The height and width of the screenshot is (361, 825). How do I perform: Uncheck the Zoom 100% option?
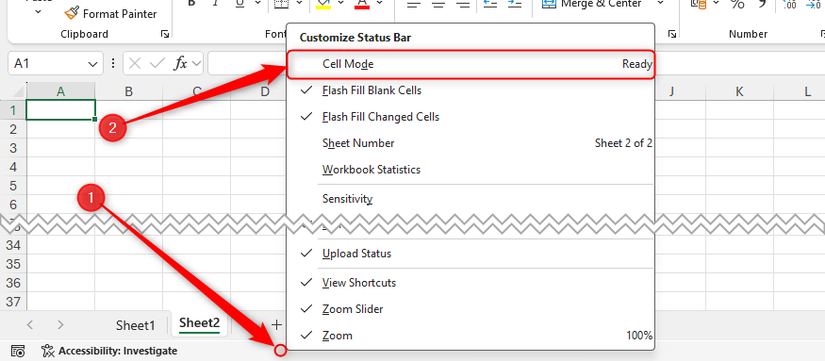point(470,335)
